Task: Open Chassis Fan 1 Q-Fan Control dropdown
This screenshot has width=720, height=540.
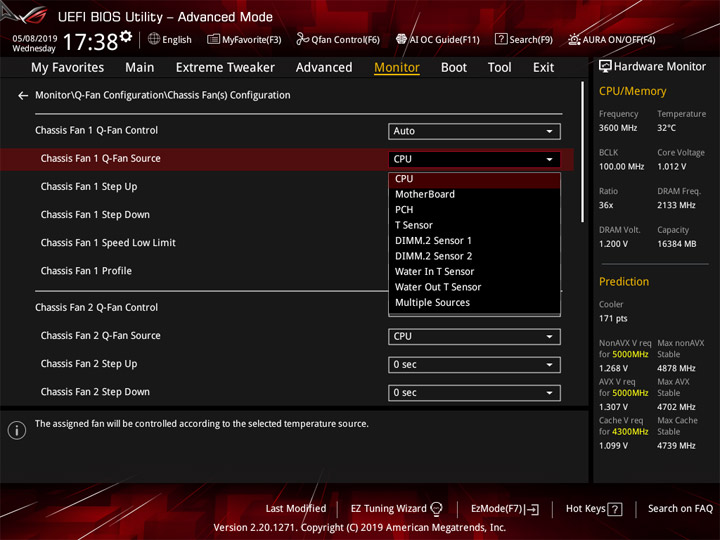Action: coord(474,131)
